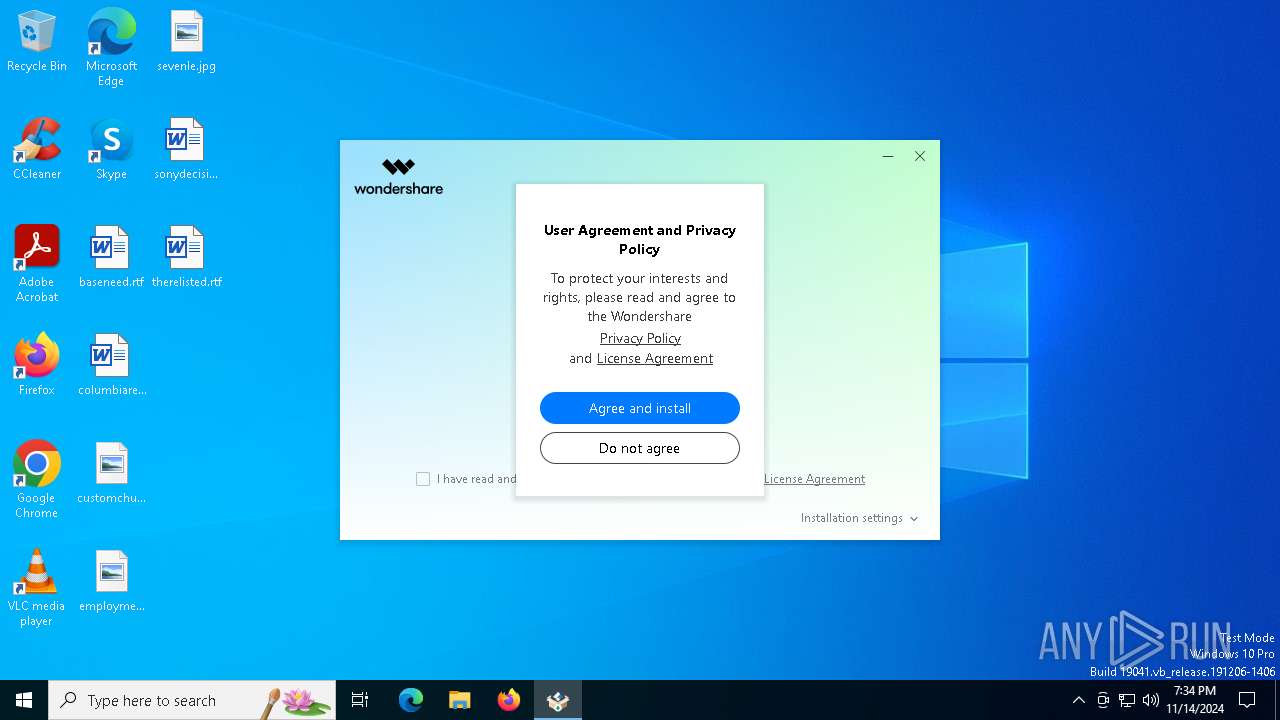Open License Agreement link in dialog
This screenshot has height=720, width=1280.
(655, 358)
